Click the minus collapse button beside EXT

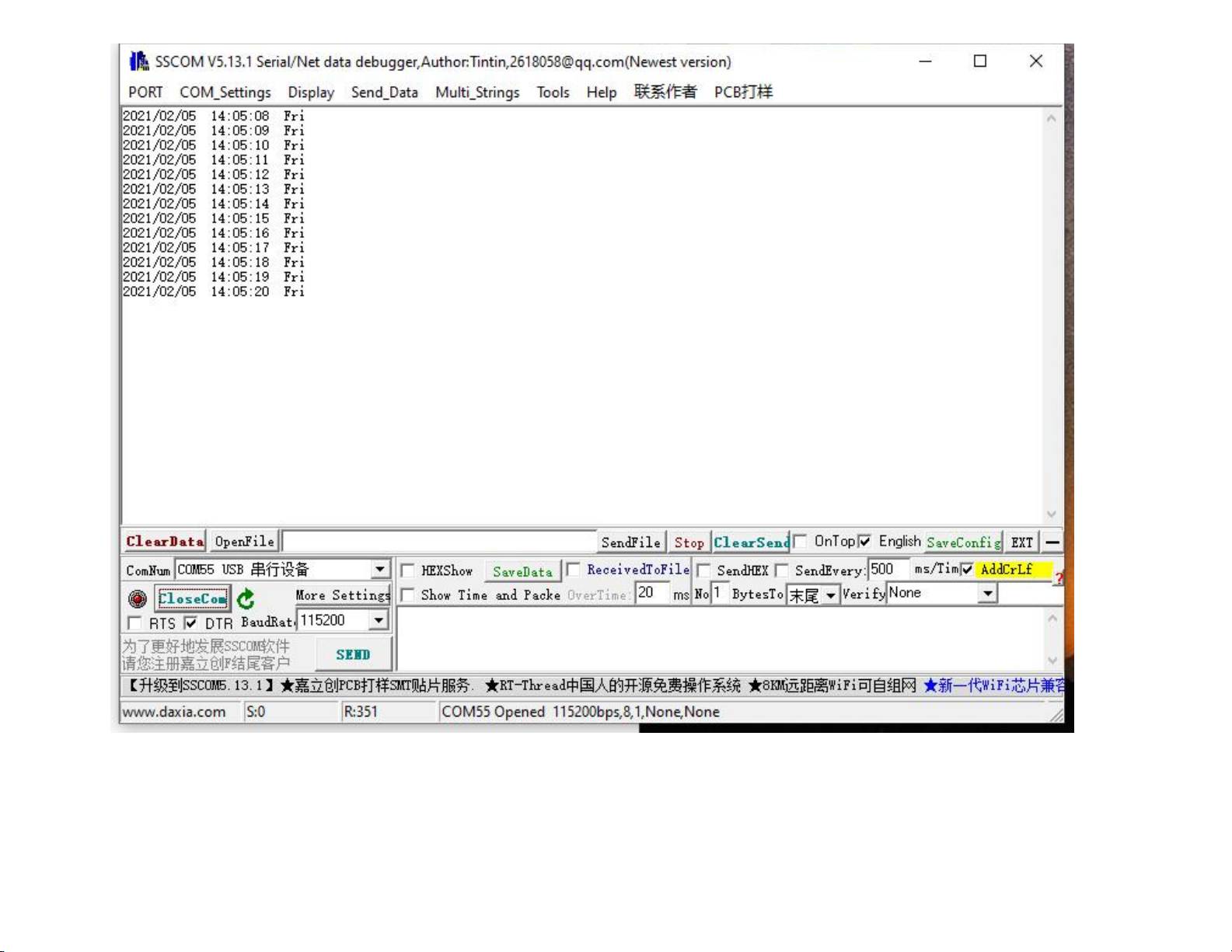(1052, 542)
